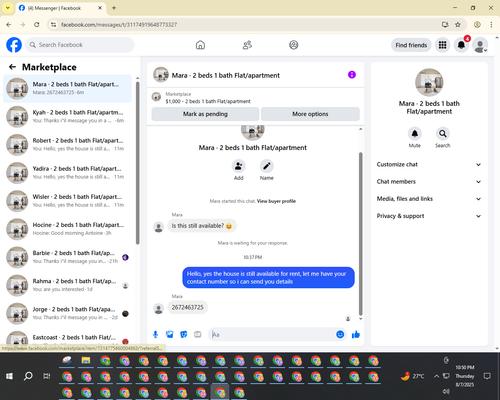Open Windows taskbar search

[x=28, y=376]
